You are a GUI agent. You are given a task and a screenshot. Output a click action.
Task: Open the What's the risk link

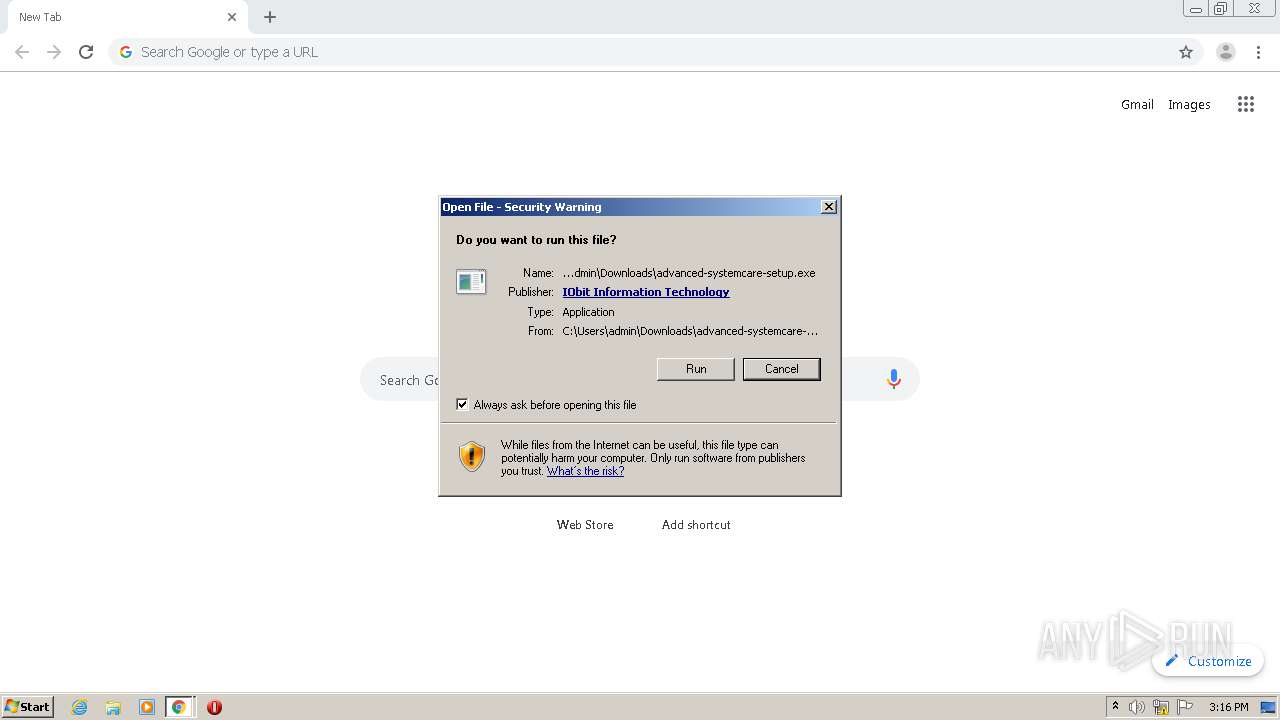[x=585, y=471]
